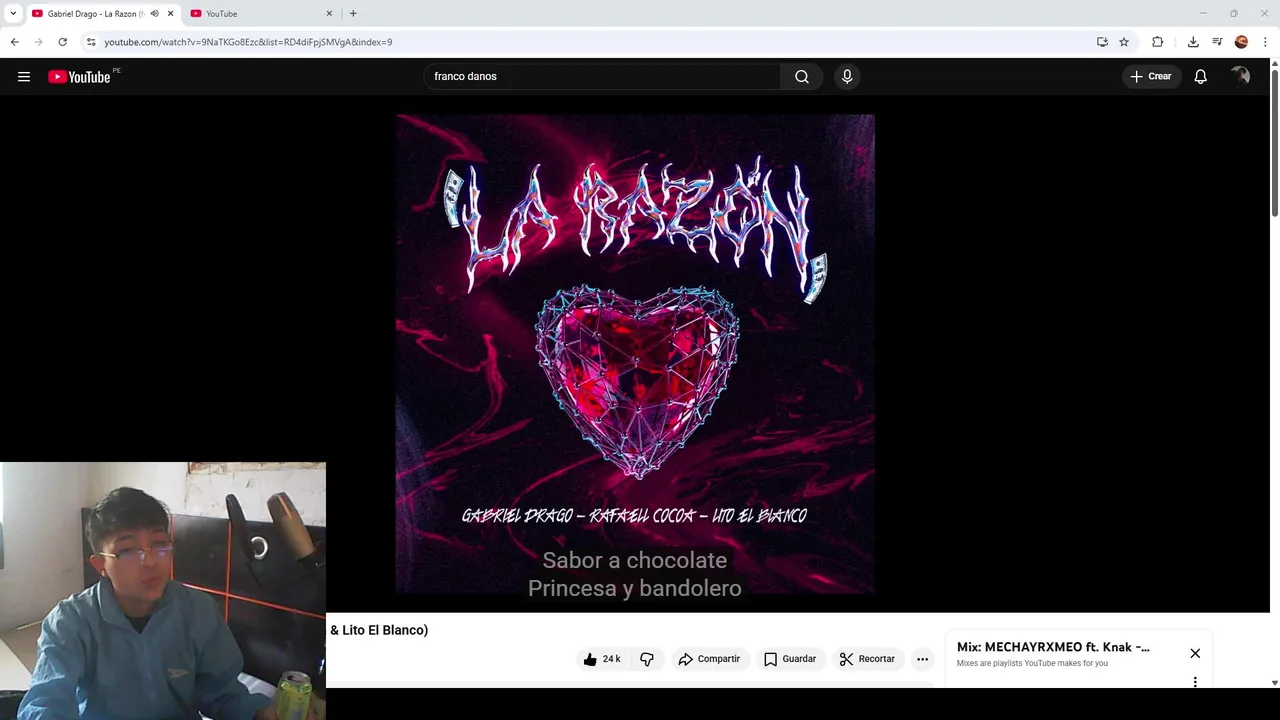Screen dimensions: 1280x720
Task: Close the Gabriel Drago tab
Action: tap(170, 14)
